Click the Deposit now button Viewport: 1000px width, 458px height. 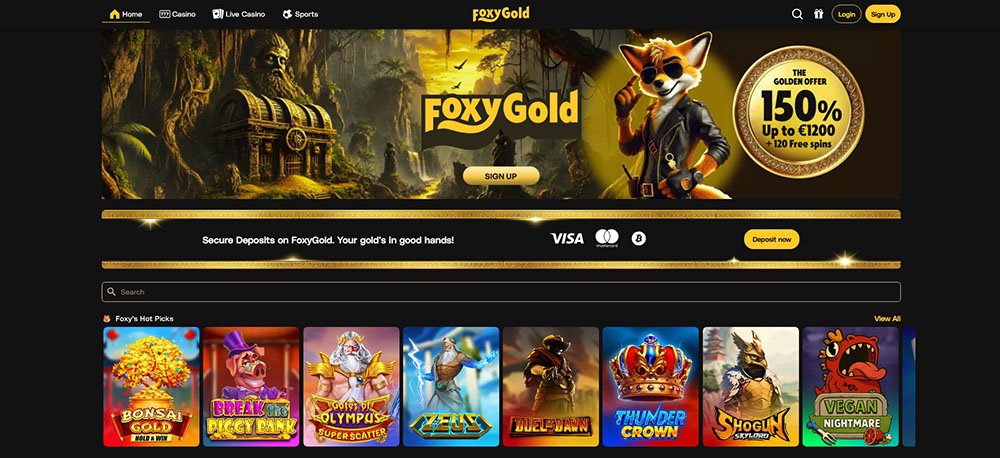(771, 239)
